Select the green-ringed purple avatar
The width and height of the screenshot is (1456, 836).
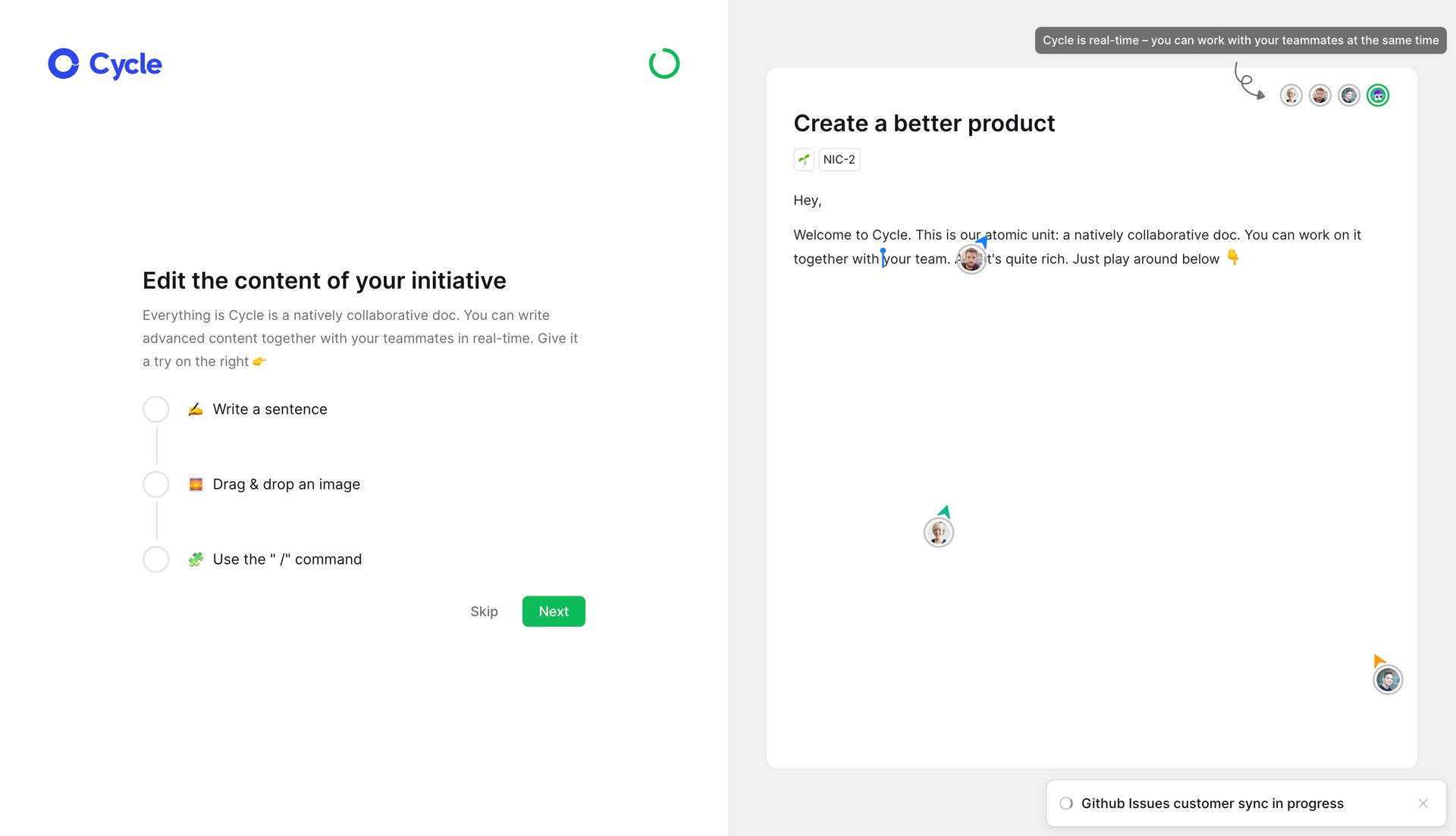click(1377, 95)
